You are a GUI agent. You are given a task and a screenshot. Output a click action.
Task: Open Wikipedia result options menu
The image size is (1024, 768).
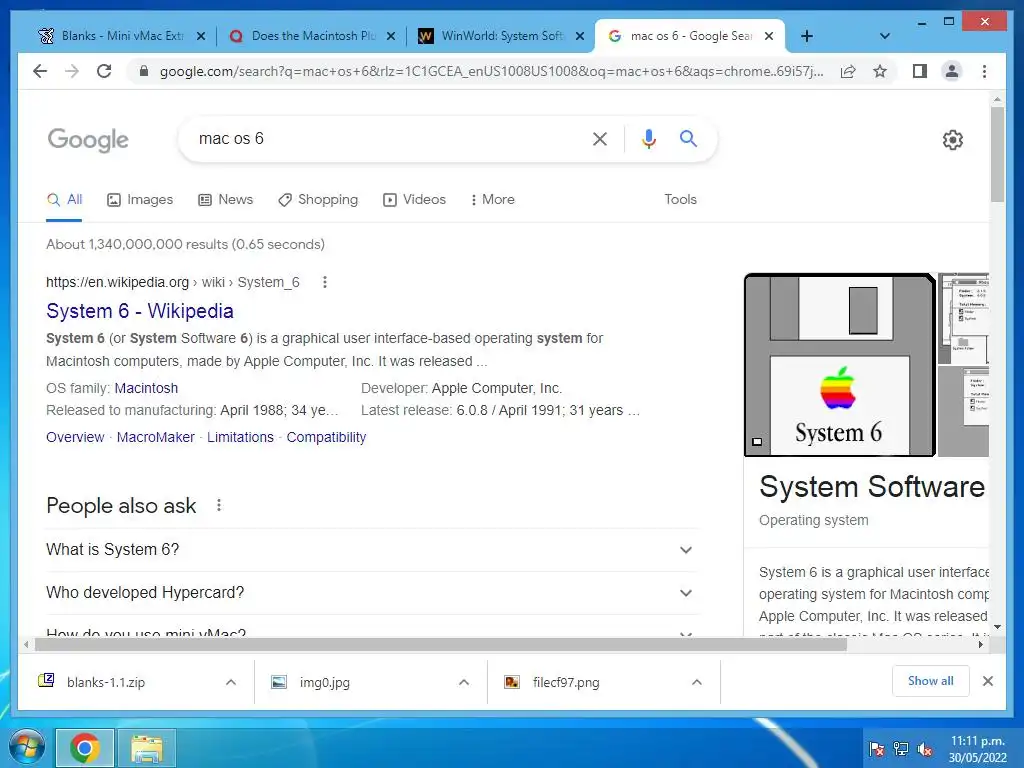(x=325, y=282)
